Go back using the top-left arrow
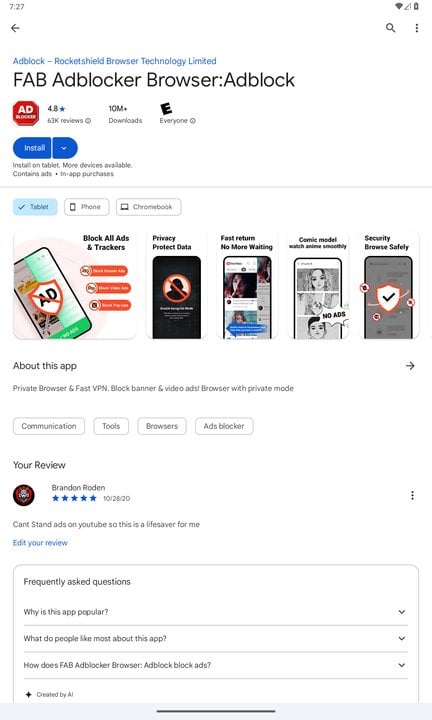Image resolution: width=432 pixels, height=720 pixels. [15, 28]
